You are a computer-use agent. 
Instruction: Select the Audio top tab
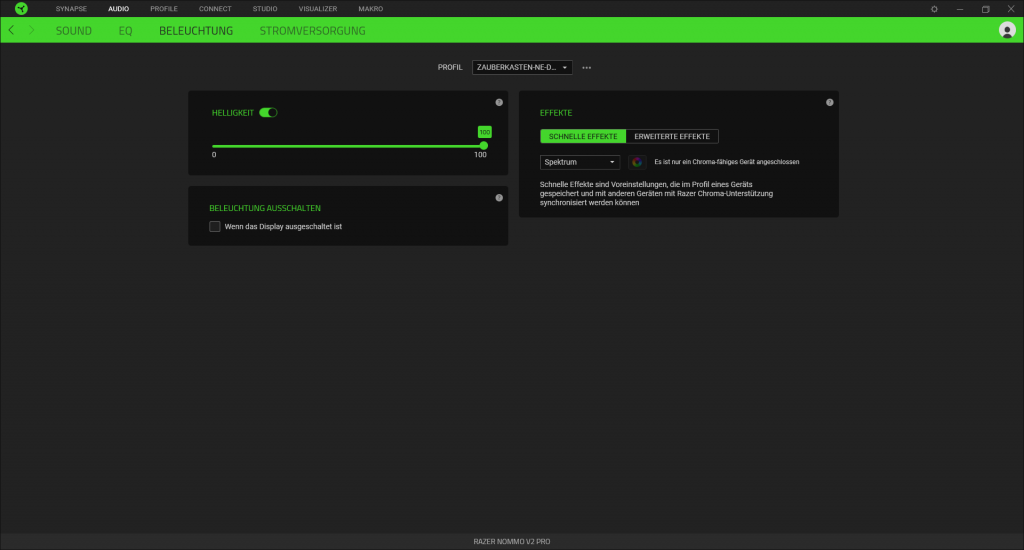pyautogui.click(x=118, y=9)
